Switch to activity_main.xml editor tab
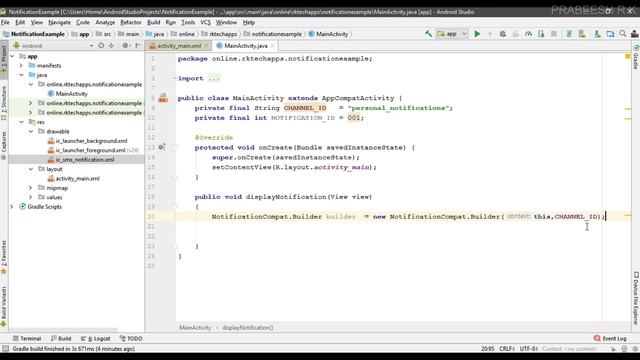This screenshot has width=640, height=360. pyautogui.click(x=179, y=46)
